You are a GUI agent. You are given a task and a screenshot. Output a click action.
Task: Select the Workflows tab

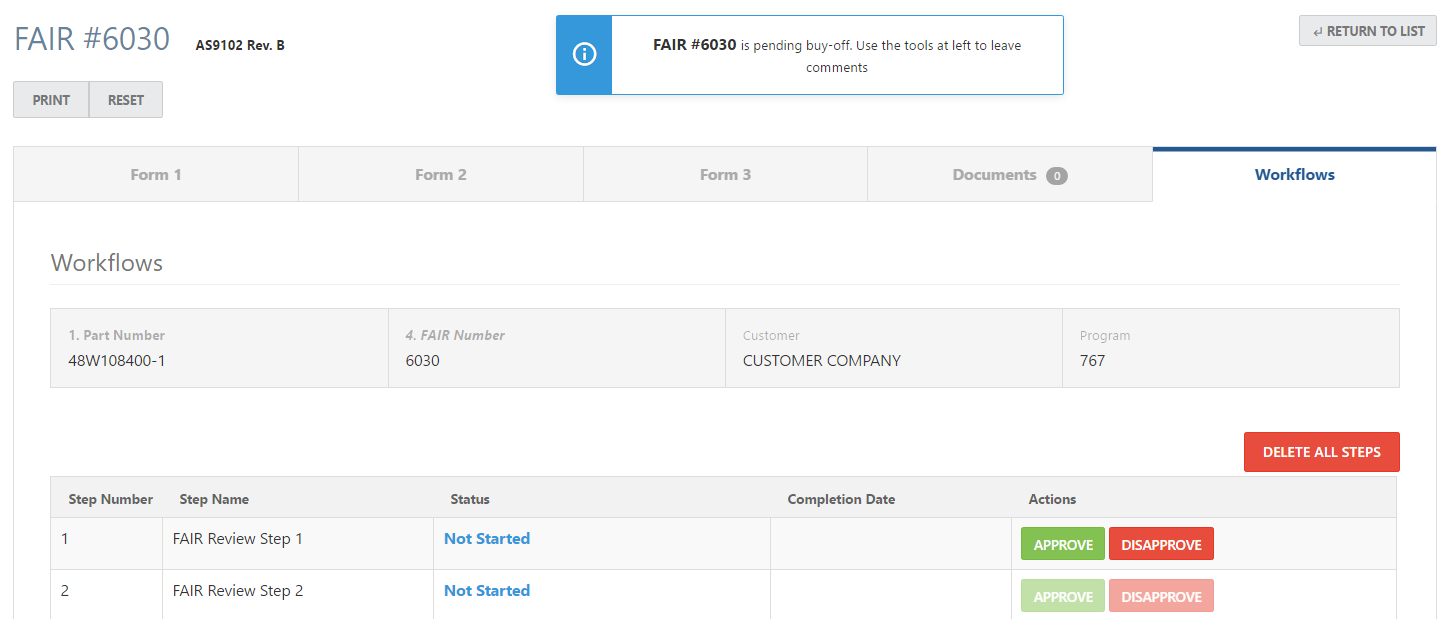[x=1295, y=175]
